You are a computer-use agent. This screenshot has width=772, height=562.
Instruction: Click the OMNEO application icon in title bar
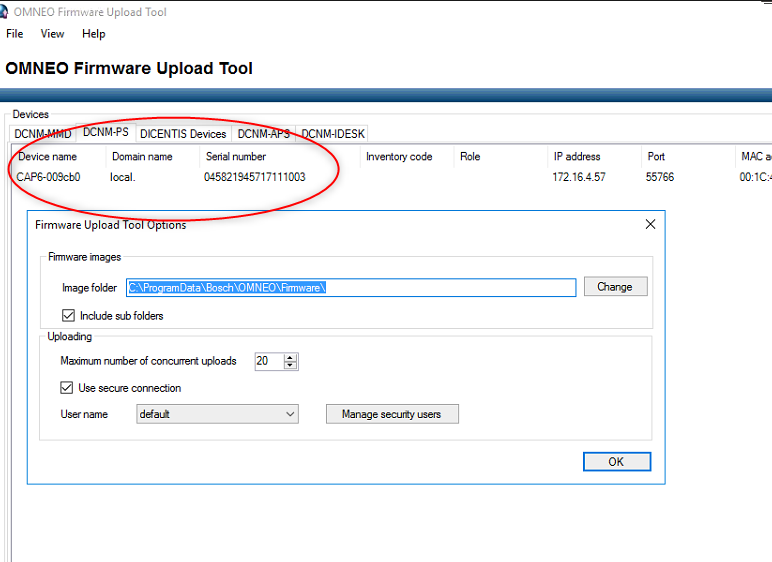[7, 12]
